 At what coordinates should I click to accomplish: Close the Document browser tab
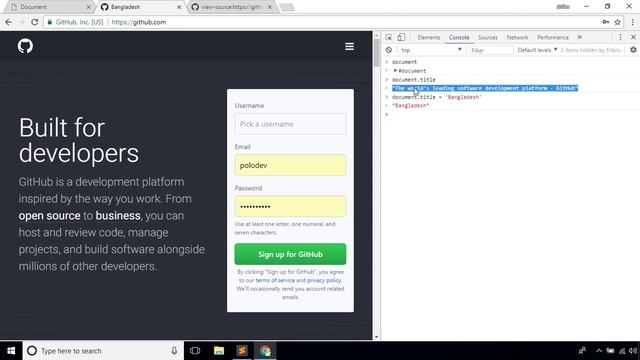[88, 7]
